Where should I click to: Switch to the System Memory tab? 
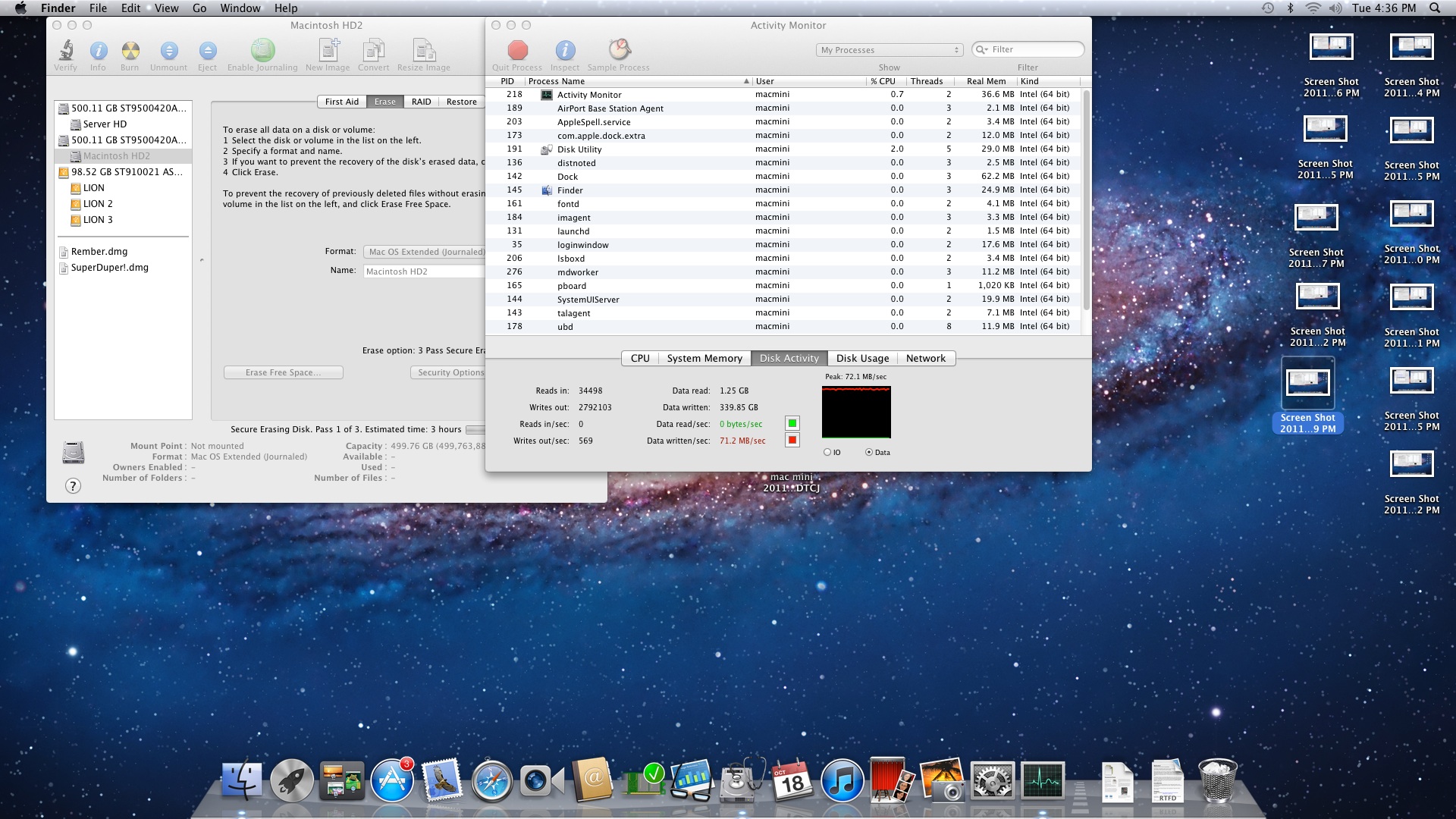click(704, 359)
